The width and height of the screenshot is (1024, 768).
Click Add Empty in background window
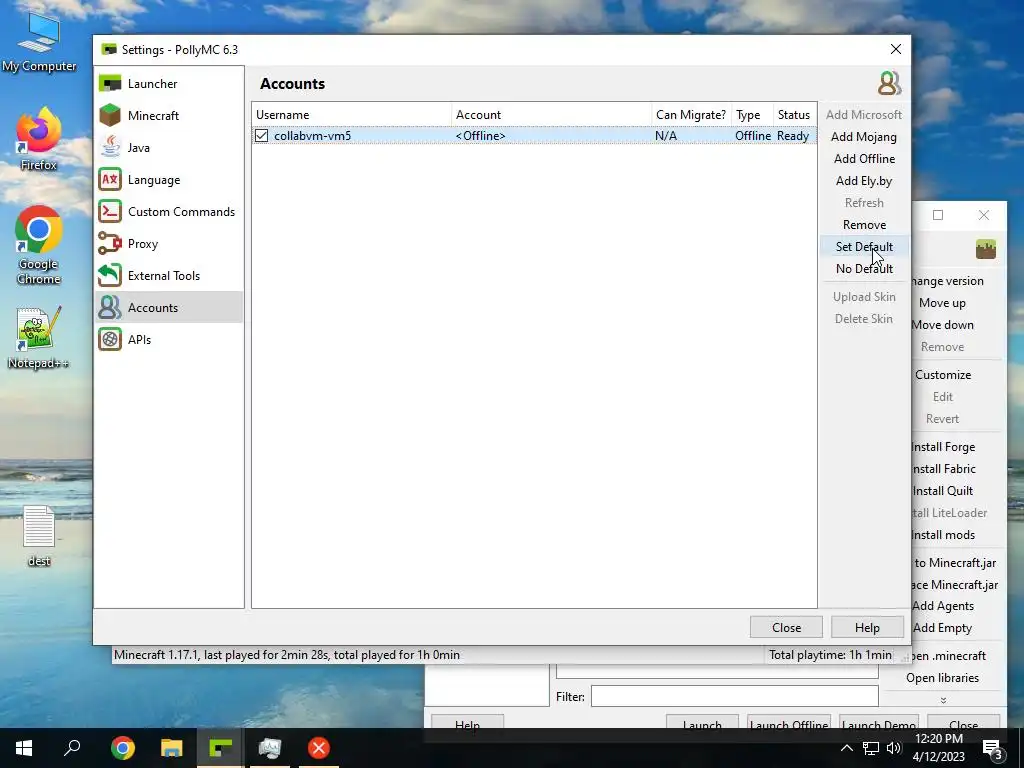click(x=942, y=628)
